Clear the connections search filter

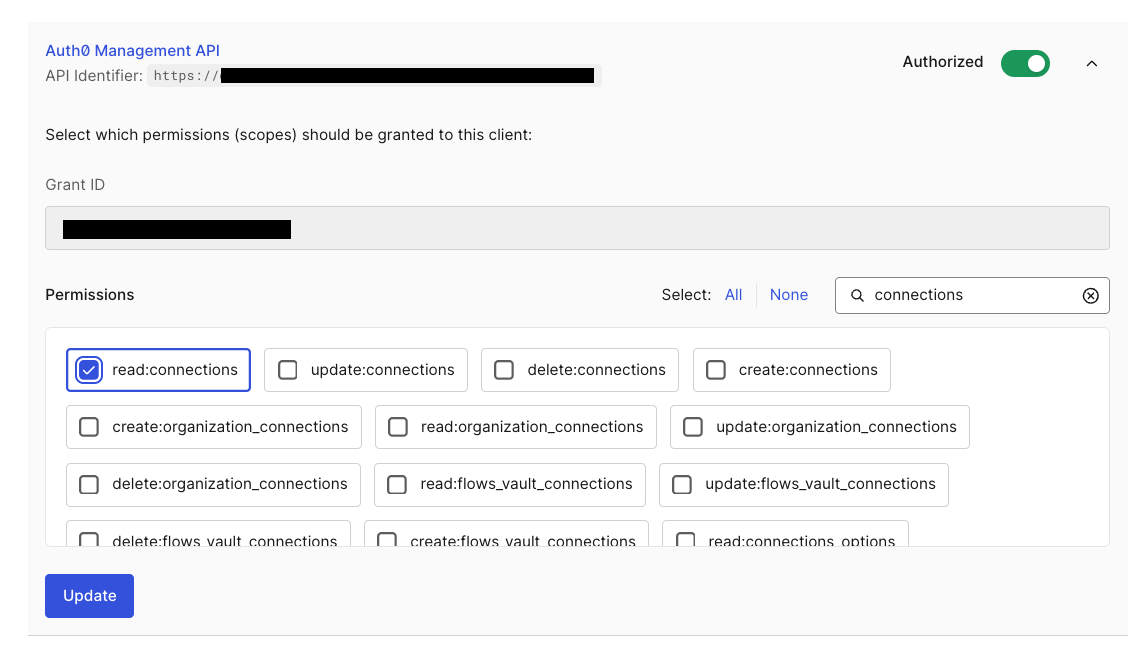1090,296
